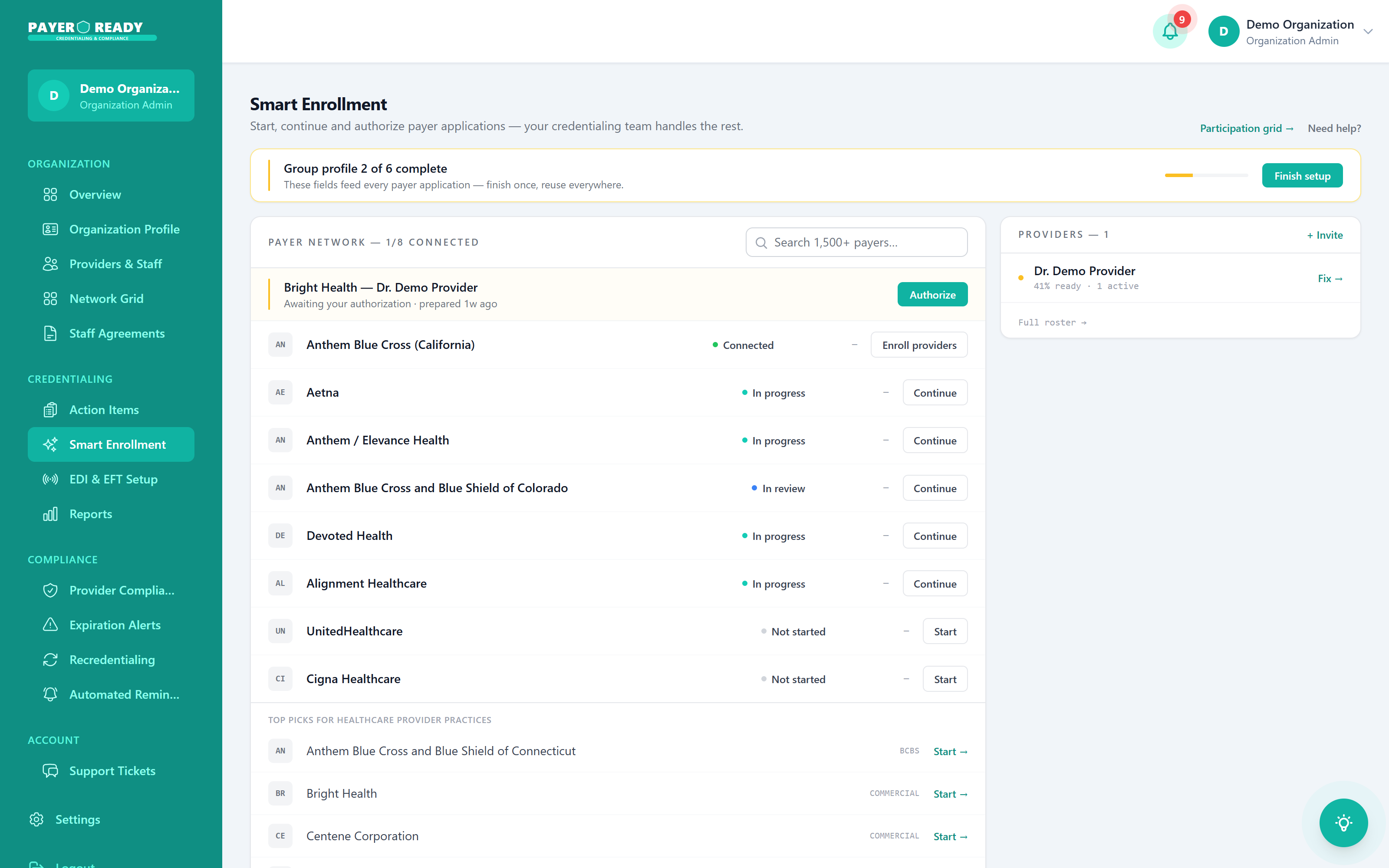Open Action Items menu entry

point(111,410)
